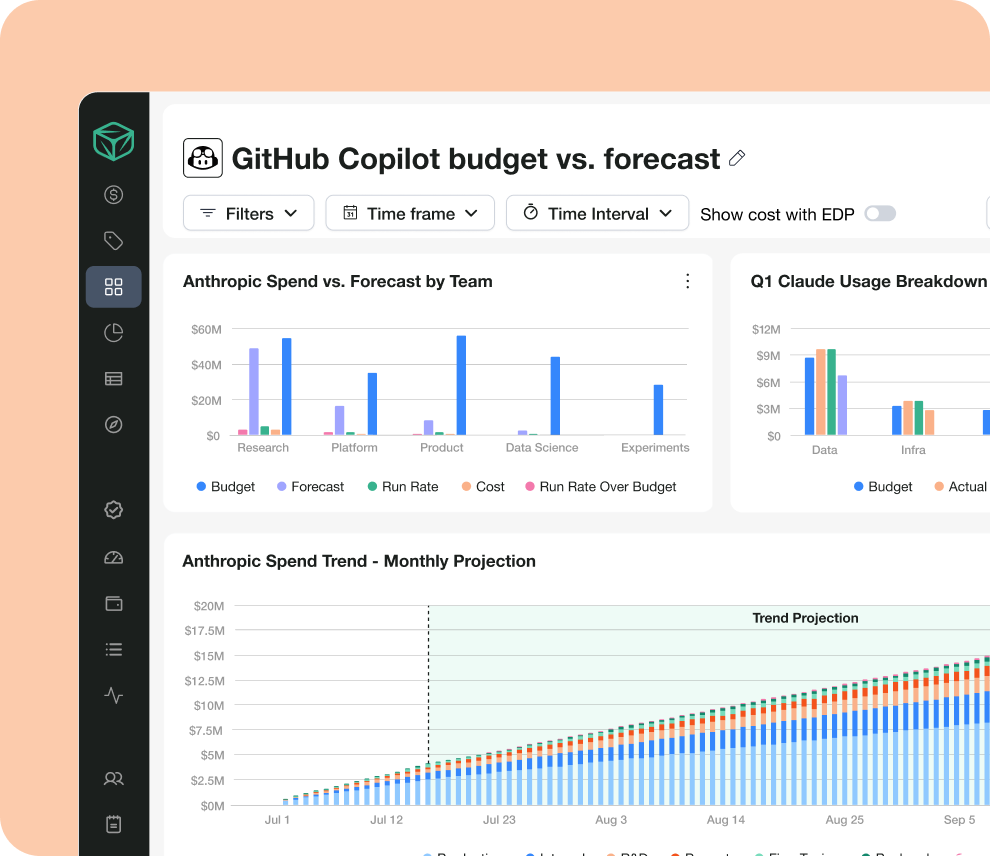
Task: Toggle Cost legend item
Action: pos(483,487)
